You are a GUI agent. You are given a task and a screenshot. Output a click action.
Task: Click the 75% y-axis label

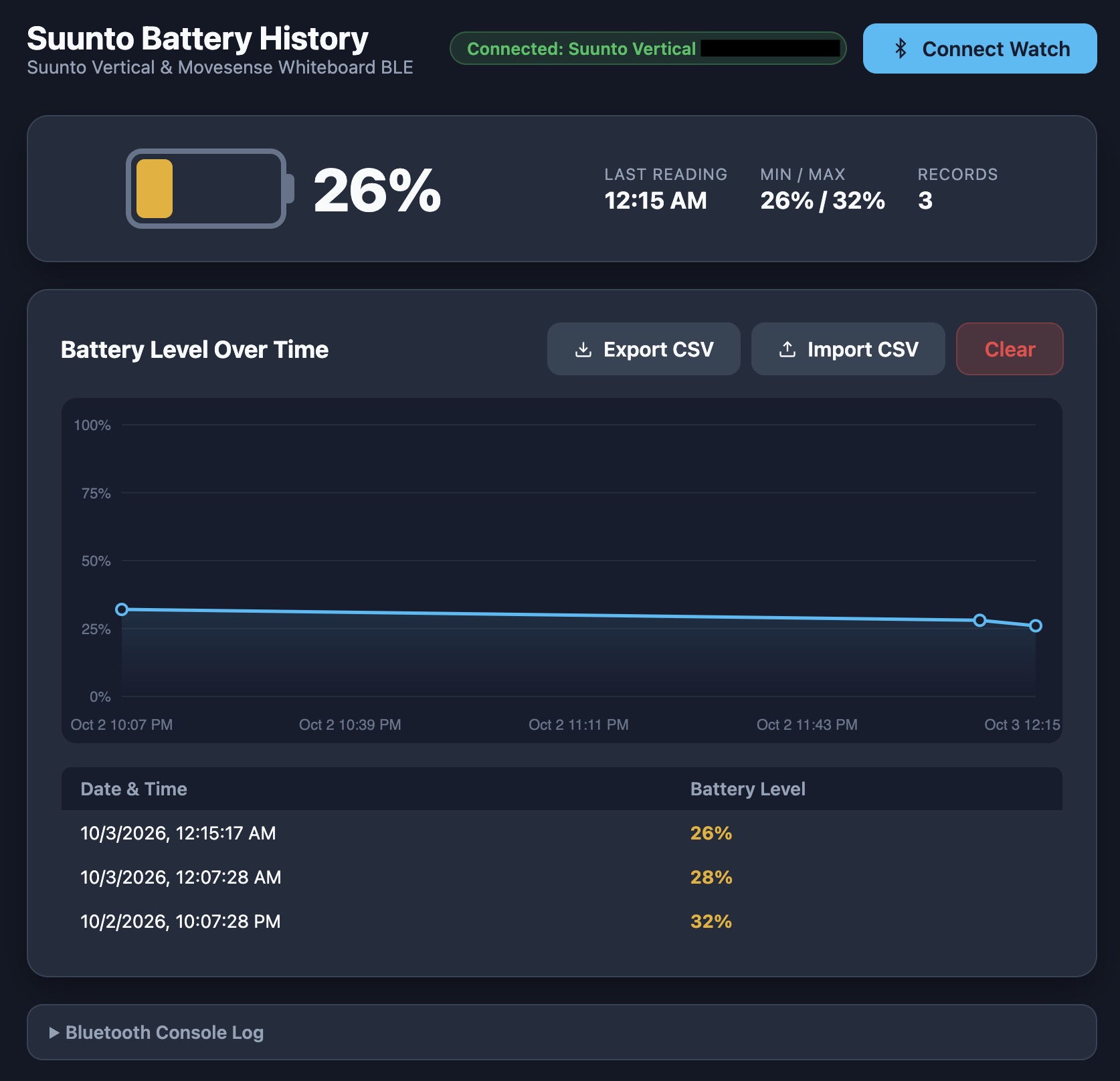tap(96, 494)
